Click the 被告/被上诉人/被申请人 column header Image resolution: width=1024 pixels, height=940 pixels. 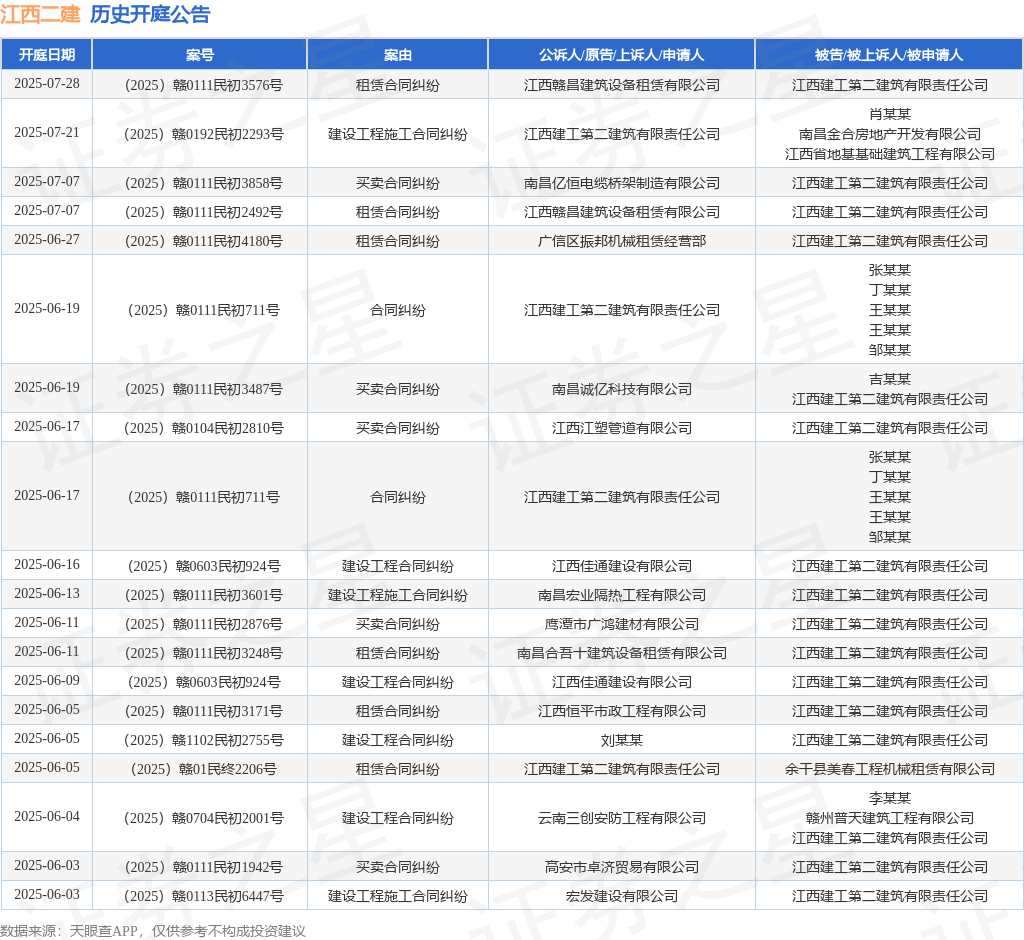pos(889,55)
